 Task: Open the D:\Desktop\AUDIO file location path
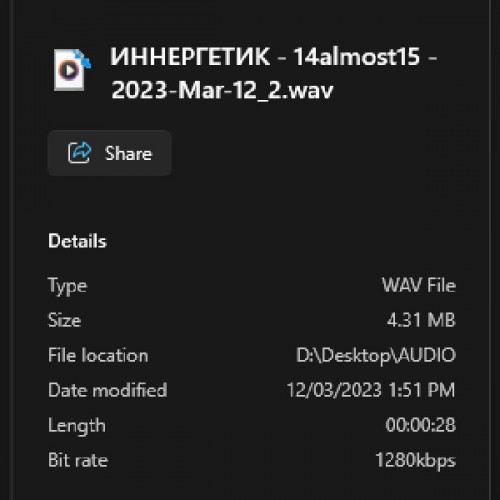(376, 355)
